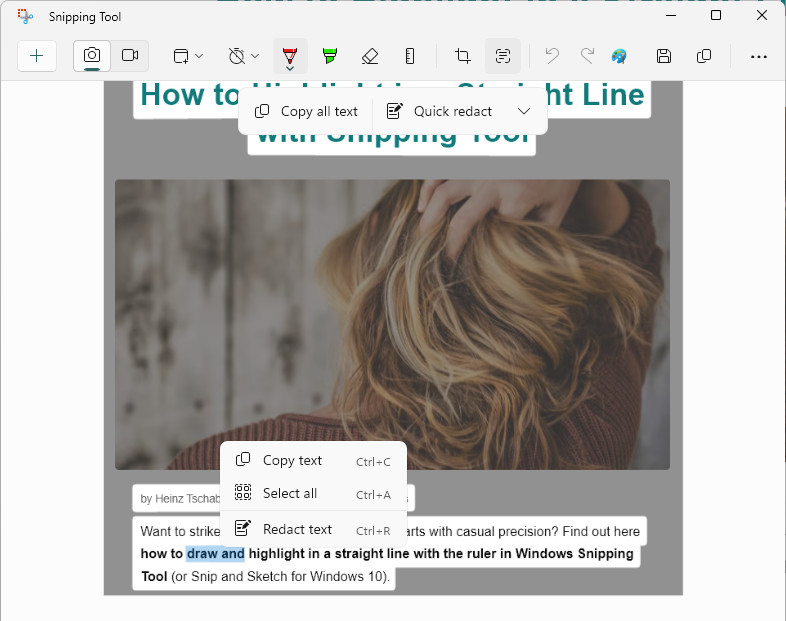Open the snipping mode rectangle dropdown
This screenshot has height=621, width=786.
coord(188,56)
